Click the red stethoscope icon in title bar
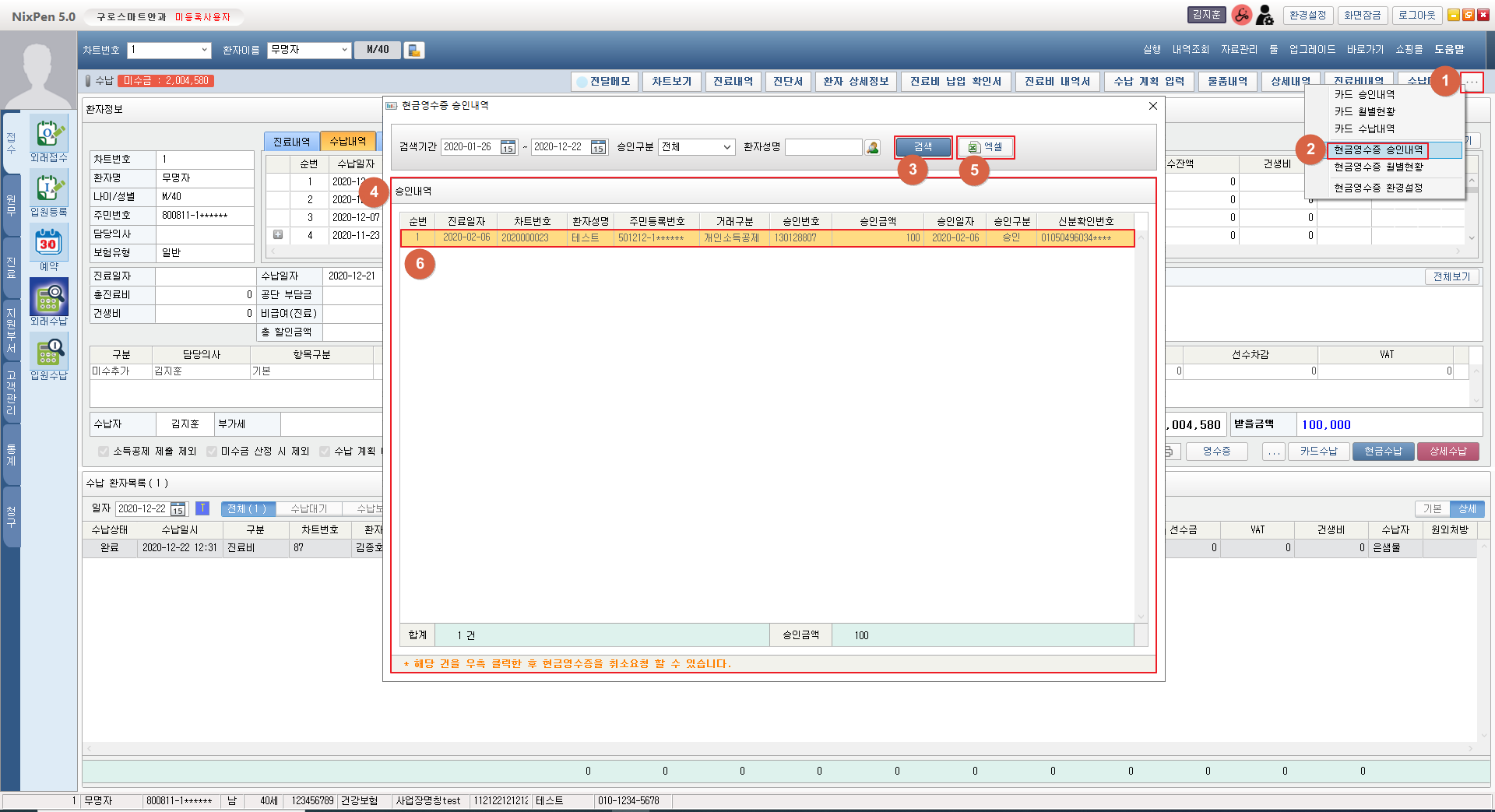 (x=1241, y=15)
